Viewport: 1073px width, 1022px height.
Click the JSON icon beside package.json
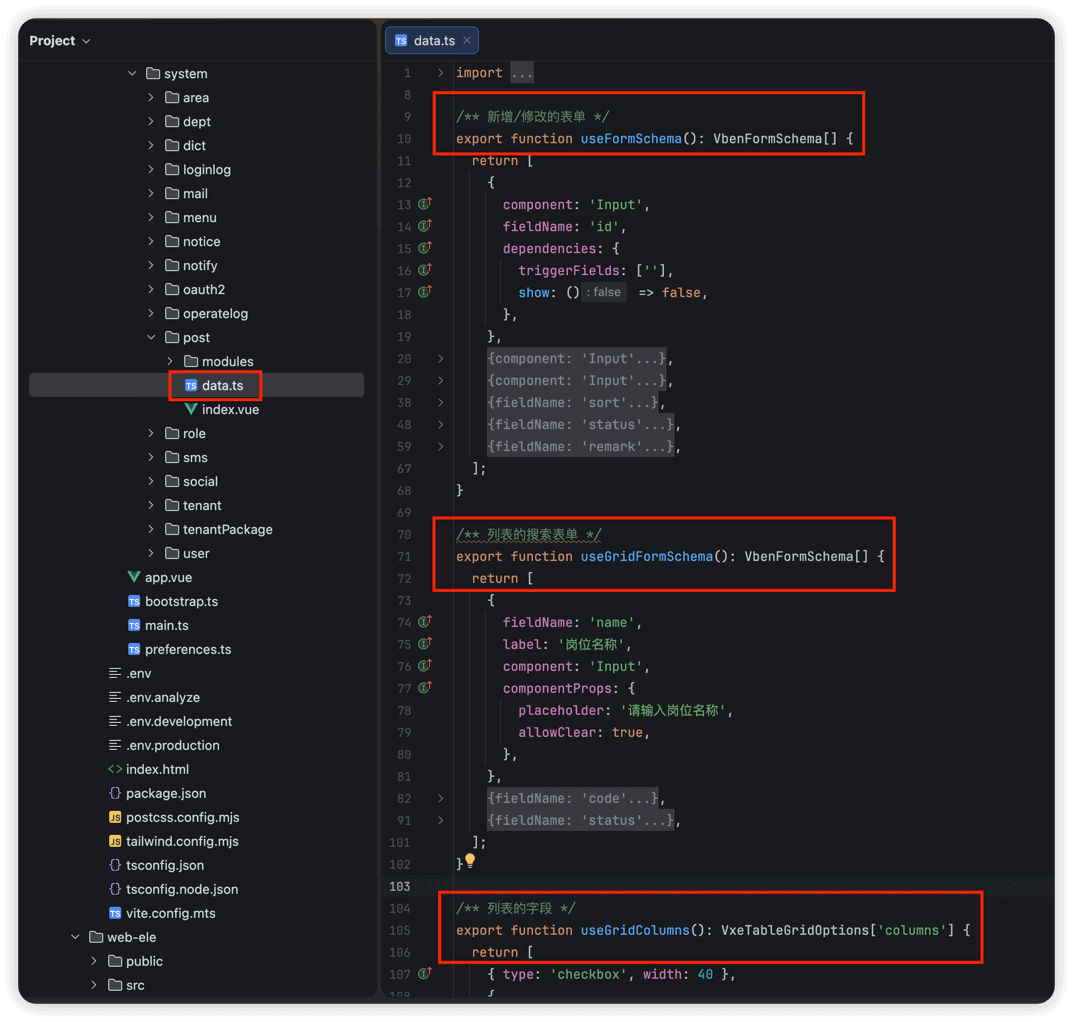click(115, 793)
